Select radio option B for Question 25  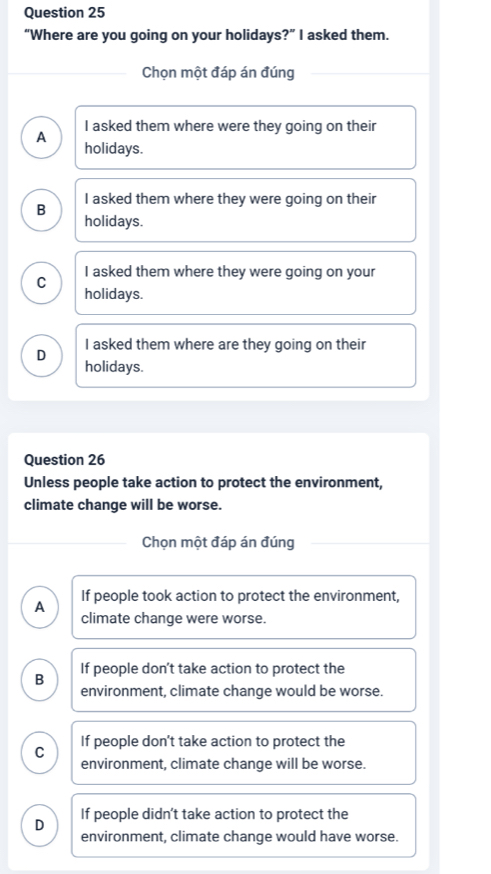tap(40, 210)
